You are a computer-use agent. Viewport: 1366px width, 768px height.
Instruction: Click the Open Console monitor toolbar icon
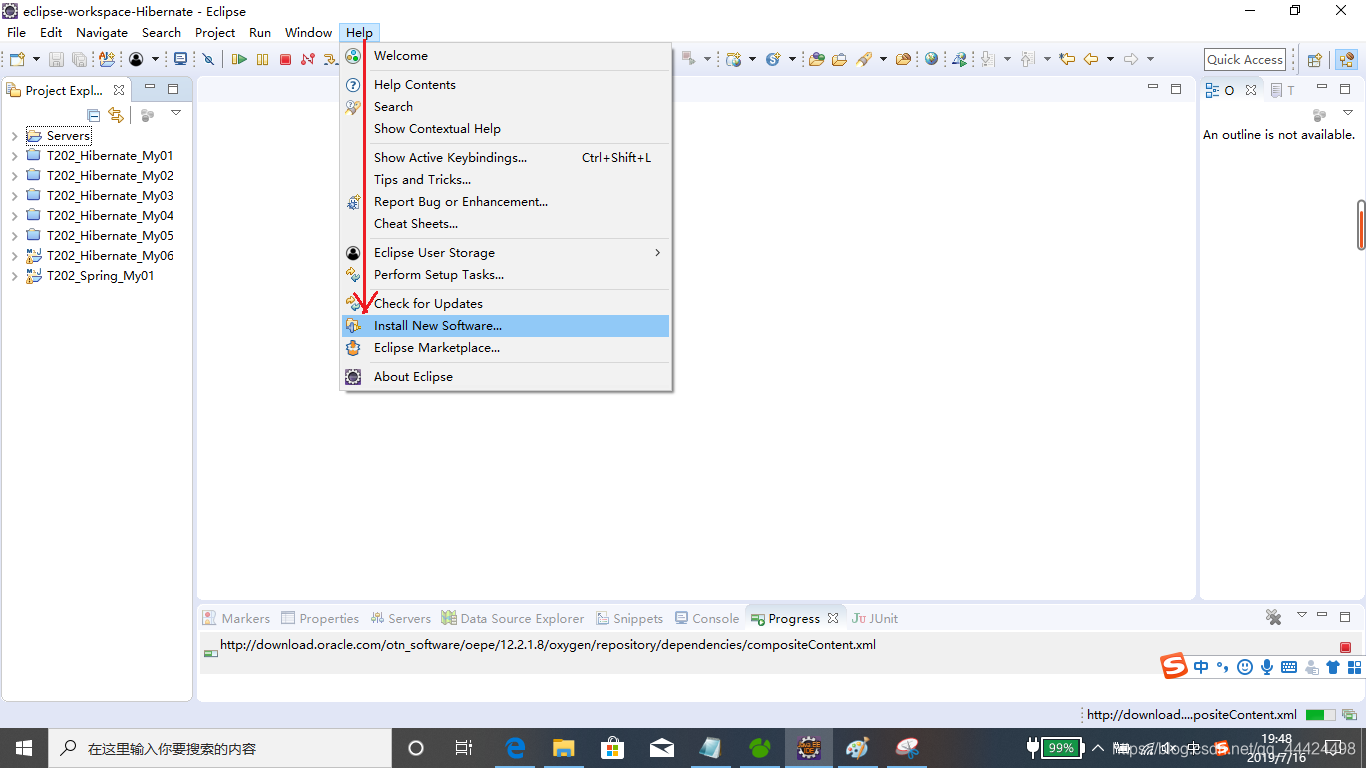pyautogui.click(x=180, y=60)
